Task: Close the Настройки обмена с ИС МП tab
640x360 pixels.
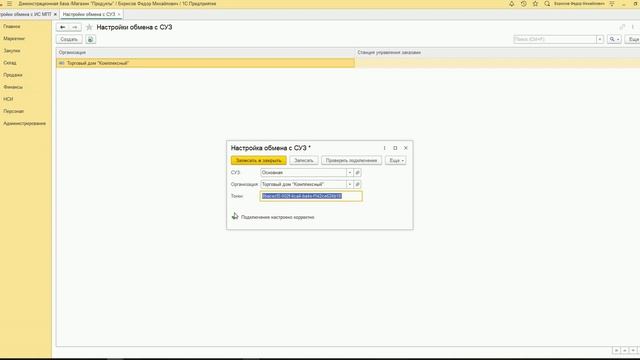Action: 56,14
